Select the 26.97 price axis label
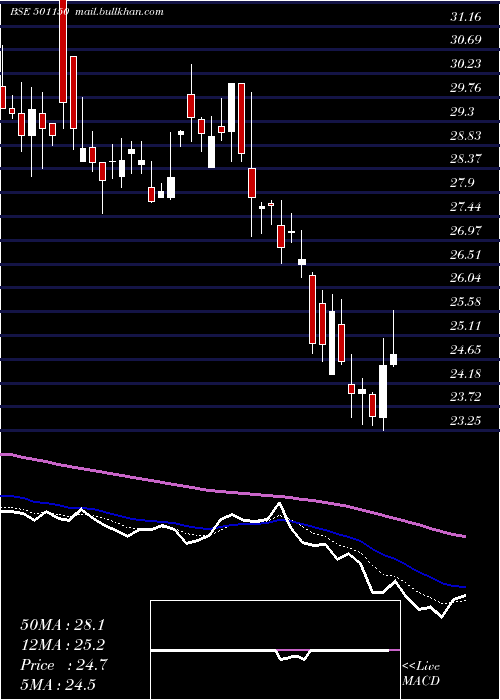This screenshot has height=700, width=500. click(x=466, y=230)
